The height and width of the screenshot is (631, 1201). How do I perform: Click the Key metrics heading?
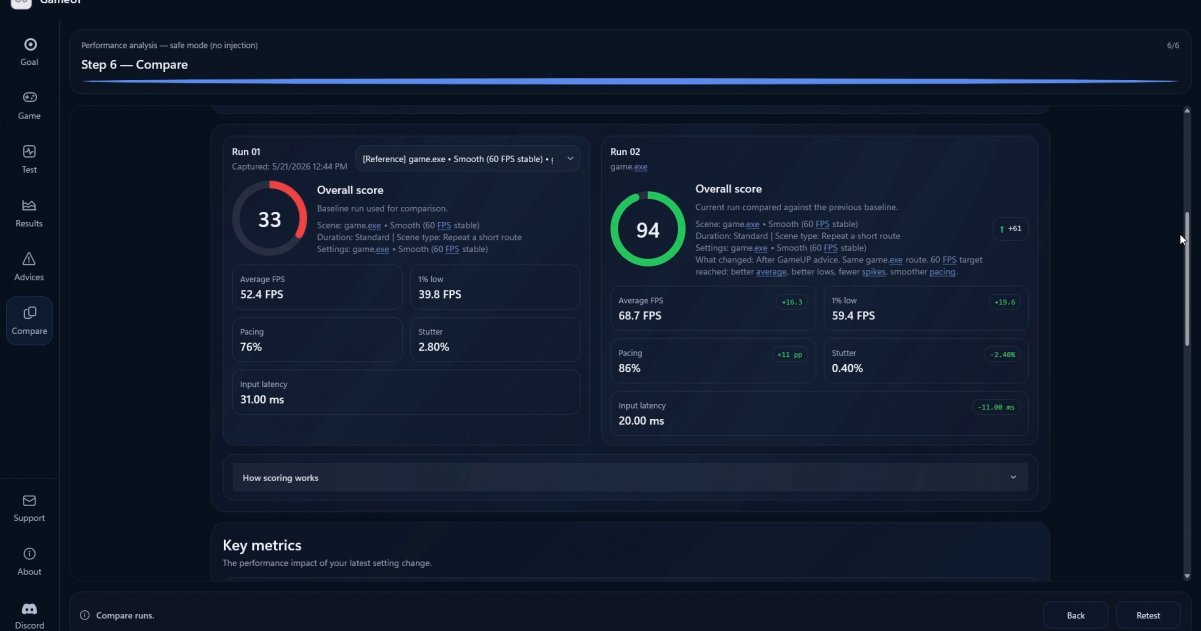[x=262, y=545]
